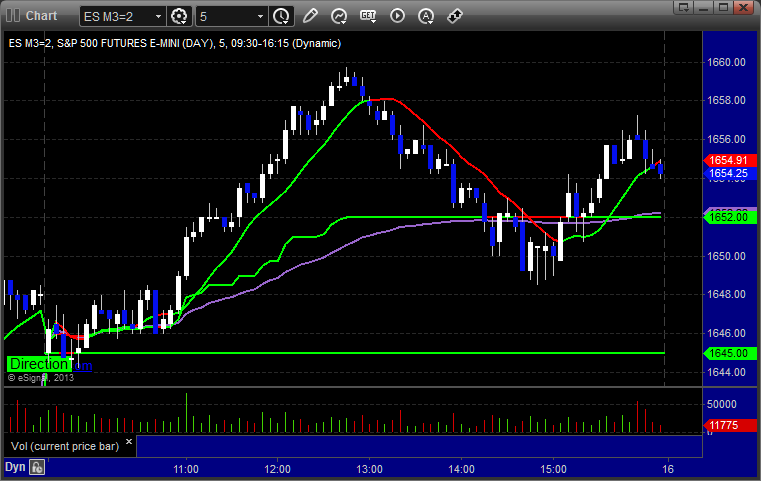Open the symbol settings gear icon

[x=179, y=16]
